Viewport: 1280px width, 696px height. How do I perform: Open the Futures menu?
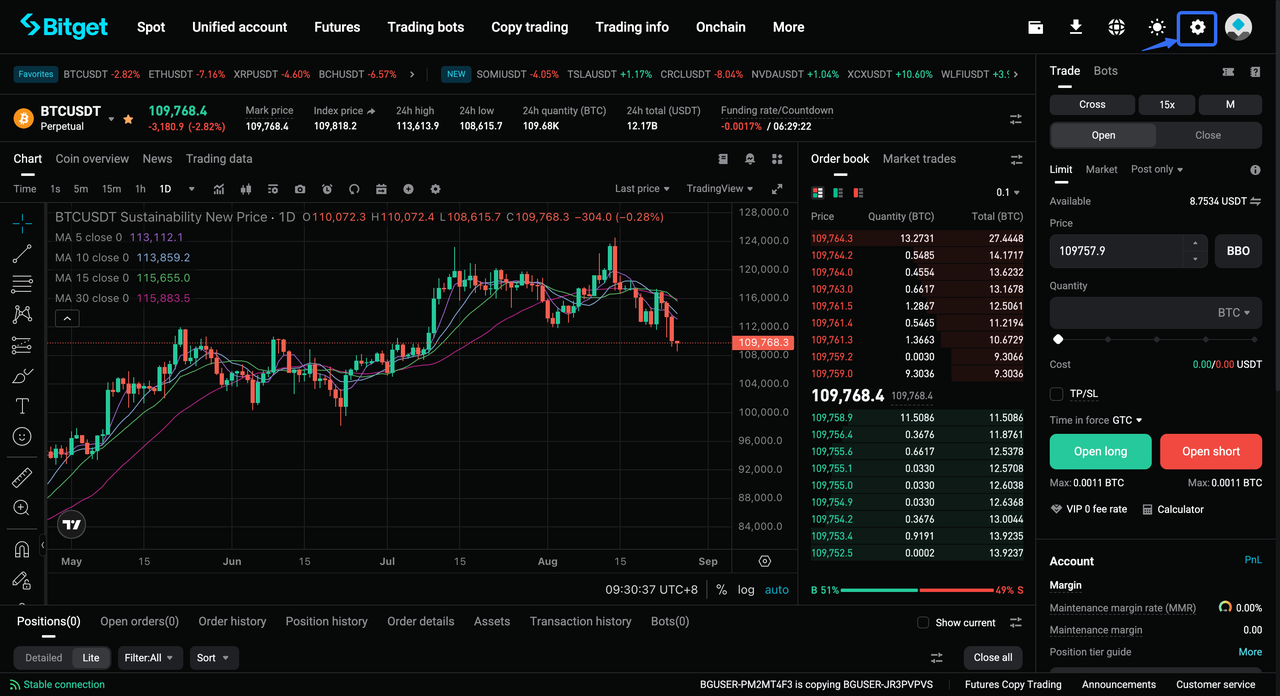pyautogui.click(x=337, y=27)
